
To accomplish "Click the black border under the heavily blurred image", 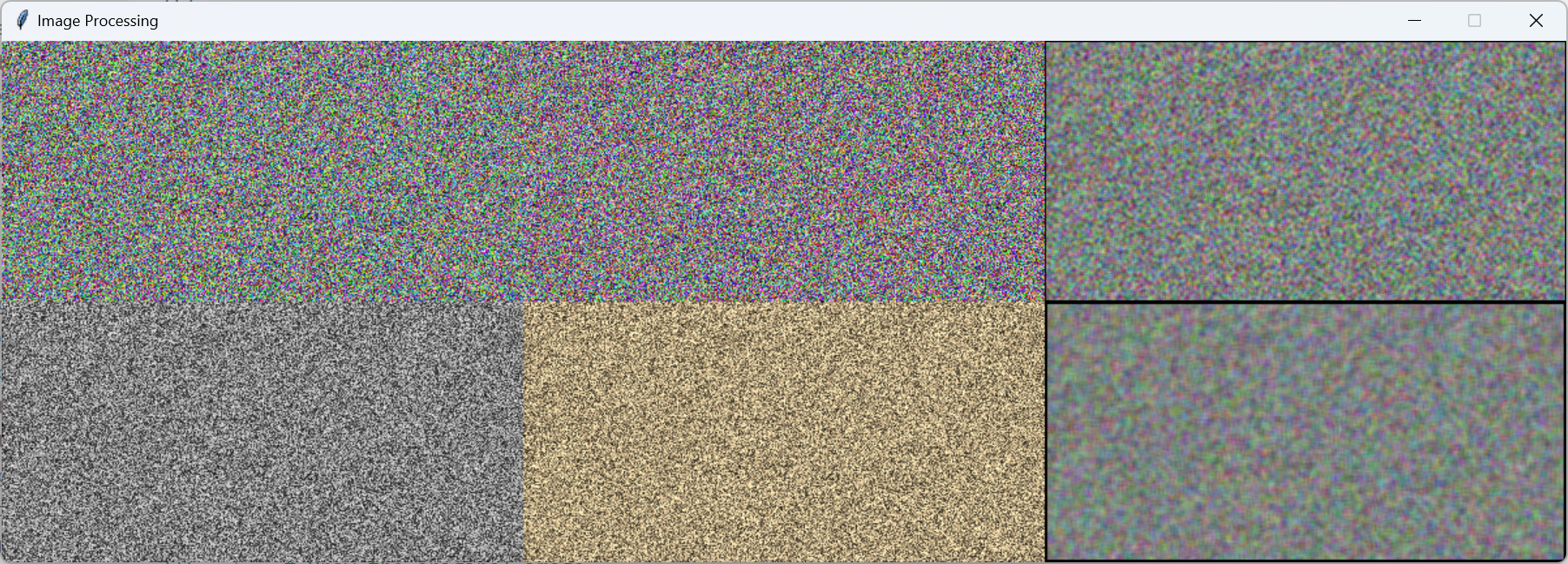I will (x=1306, y=561).
